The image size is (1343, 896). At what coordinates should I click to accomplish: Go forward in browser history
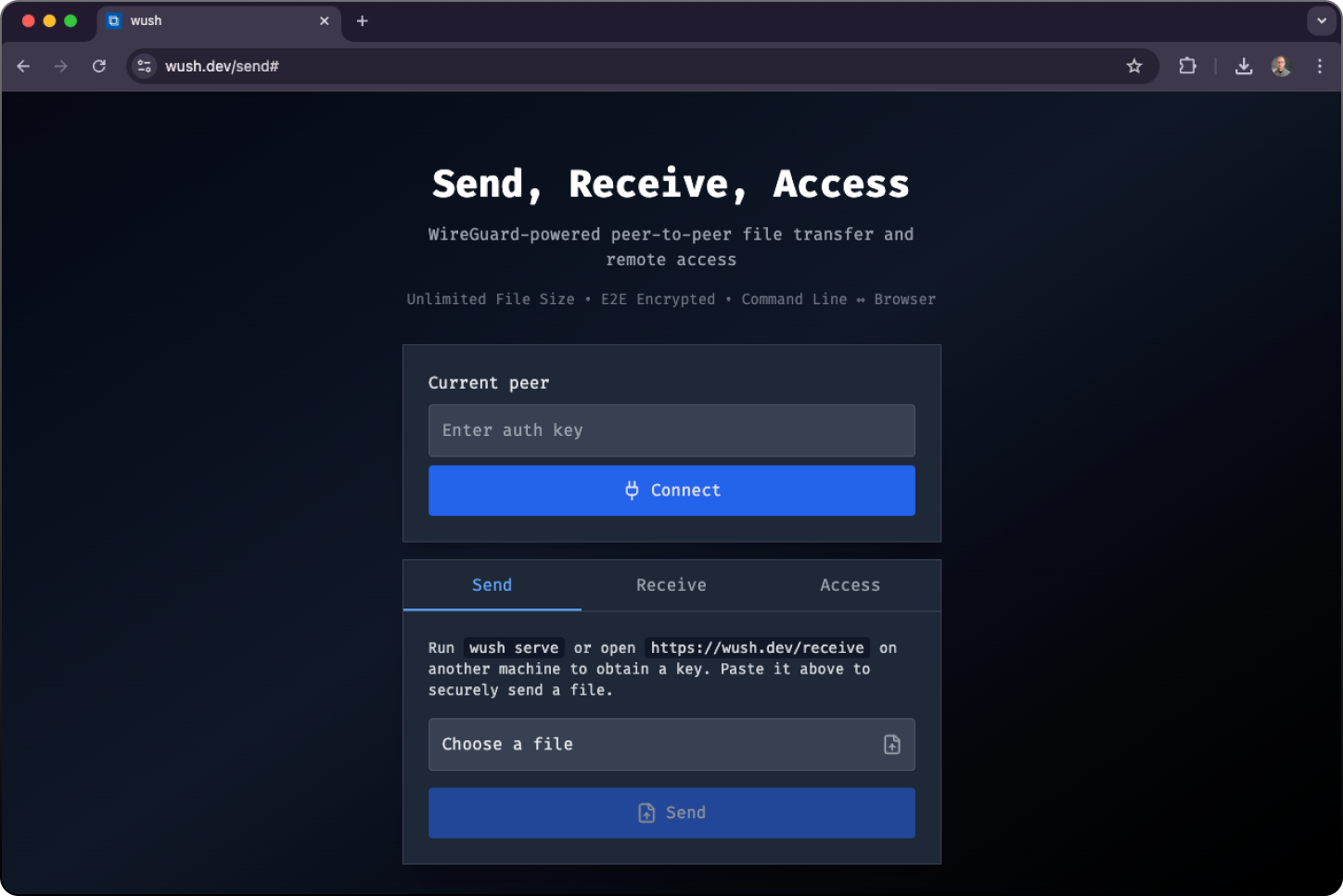pos(61,66)
